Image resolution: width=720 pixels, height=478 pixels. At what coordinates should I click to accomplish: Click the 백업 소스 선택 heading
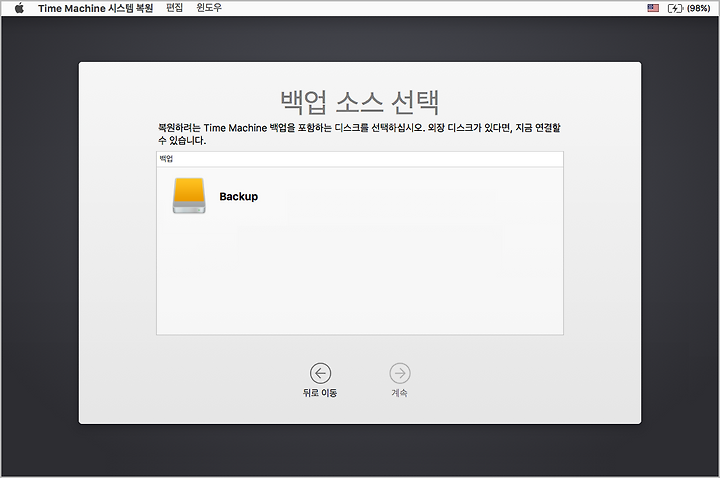click(360, 102)
